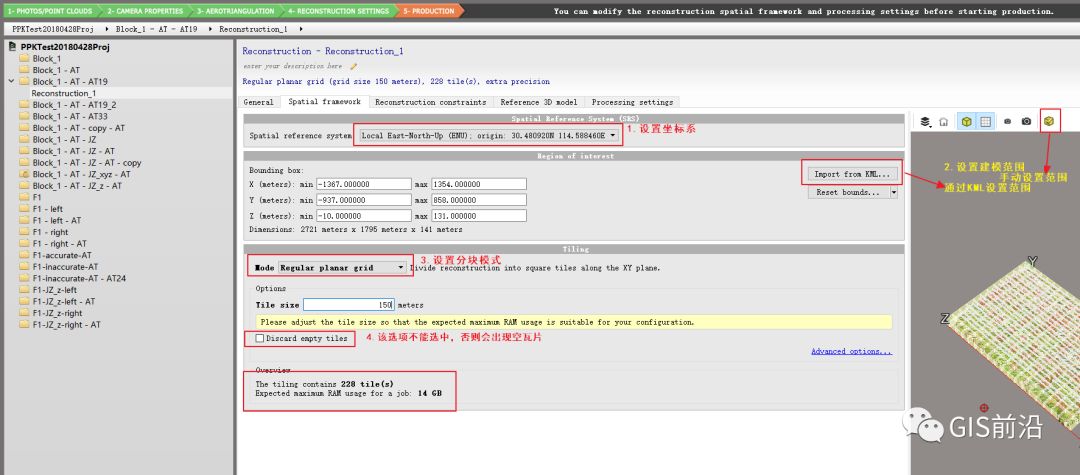The width and height of the screenshot is (1080, 475).
Task: Switch to the Processing settings tab
Action: click(x=632, y=102)
